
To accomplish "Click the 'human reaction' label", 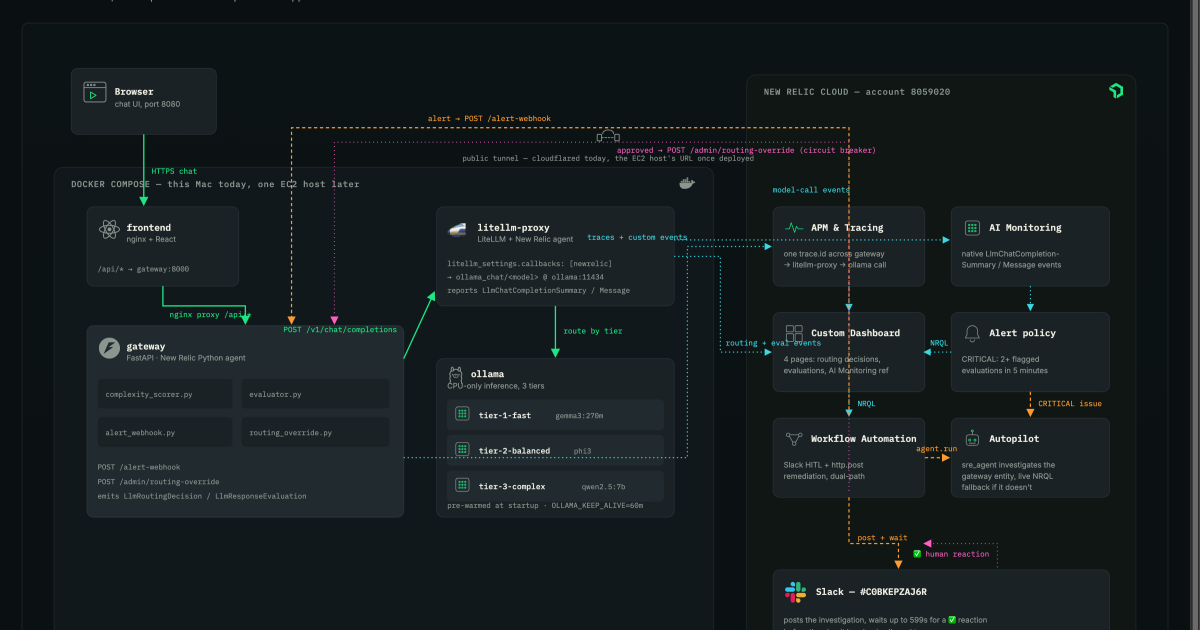I will point(956,554).
